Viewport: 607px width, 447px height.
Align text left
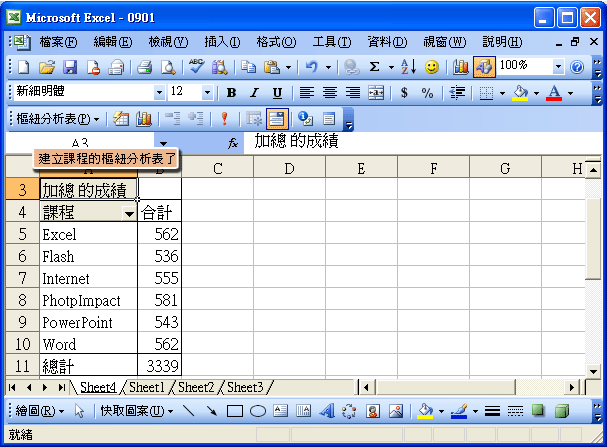click(307, 92)
